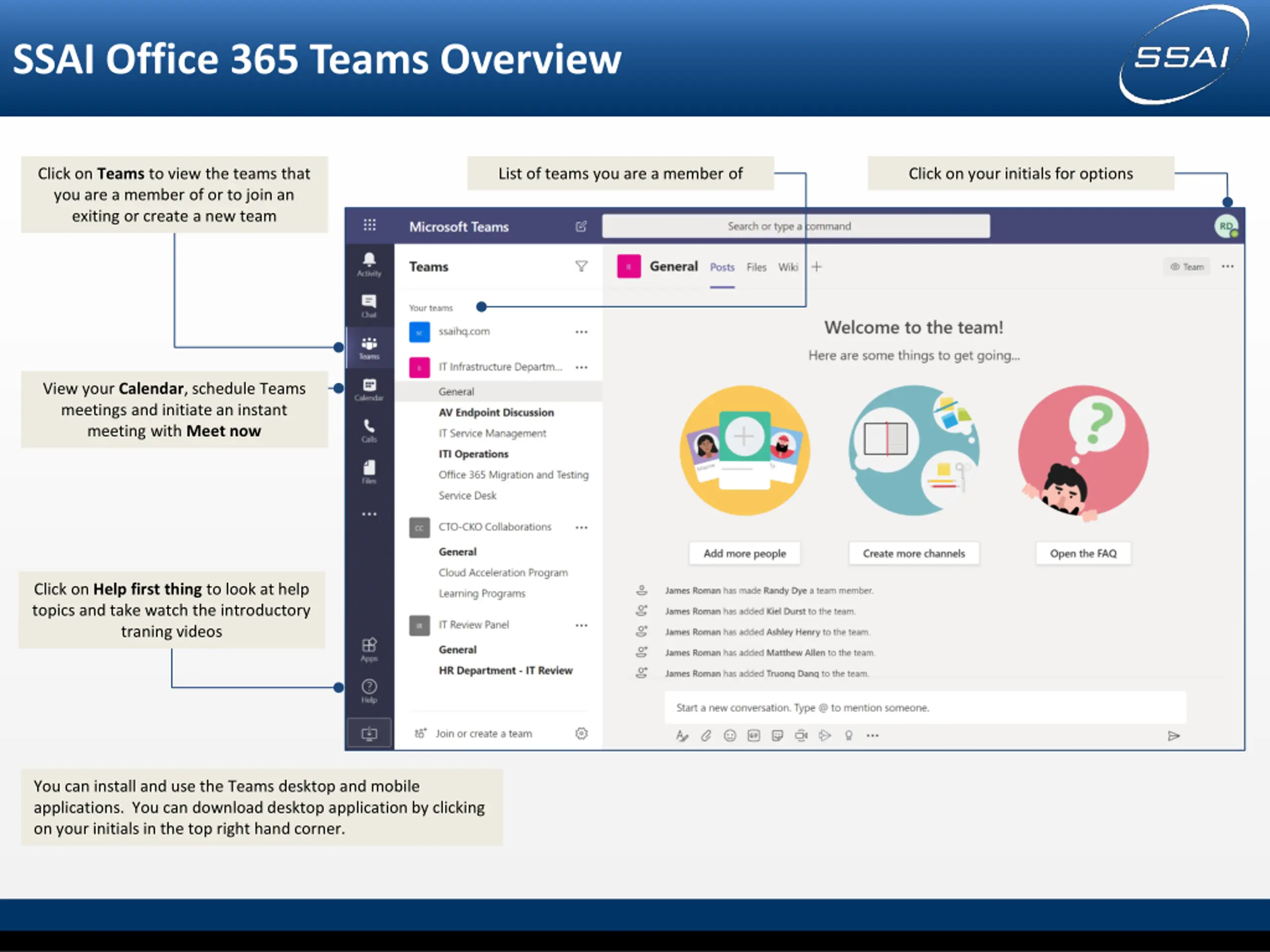The width and height of the screenshot is (1270, 952).
Task: Open more compose options ellipsis
Action: (873, 736)
